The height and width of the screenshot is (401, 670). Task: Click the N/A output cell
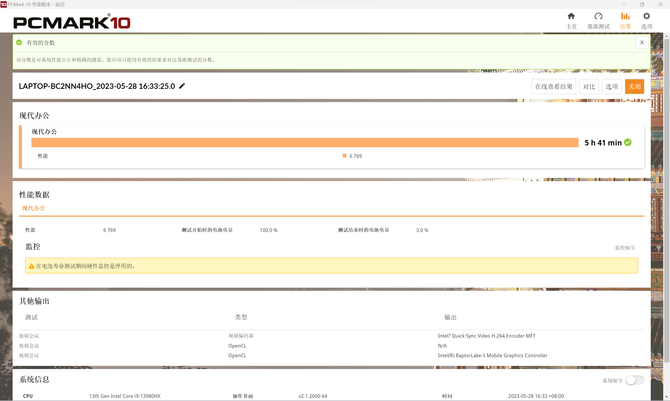point(442,346)
